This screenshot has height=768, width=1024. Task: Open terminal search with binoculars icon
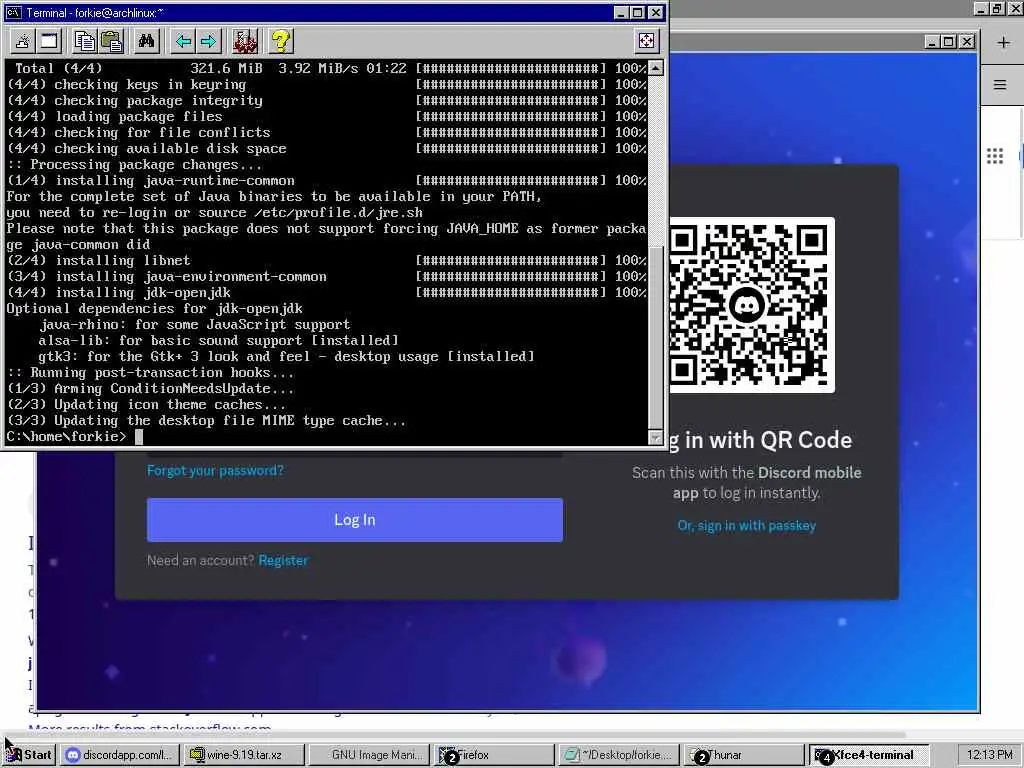pyautogui.click(x=146, y=42)
